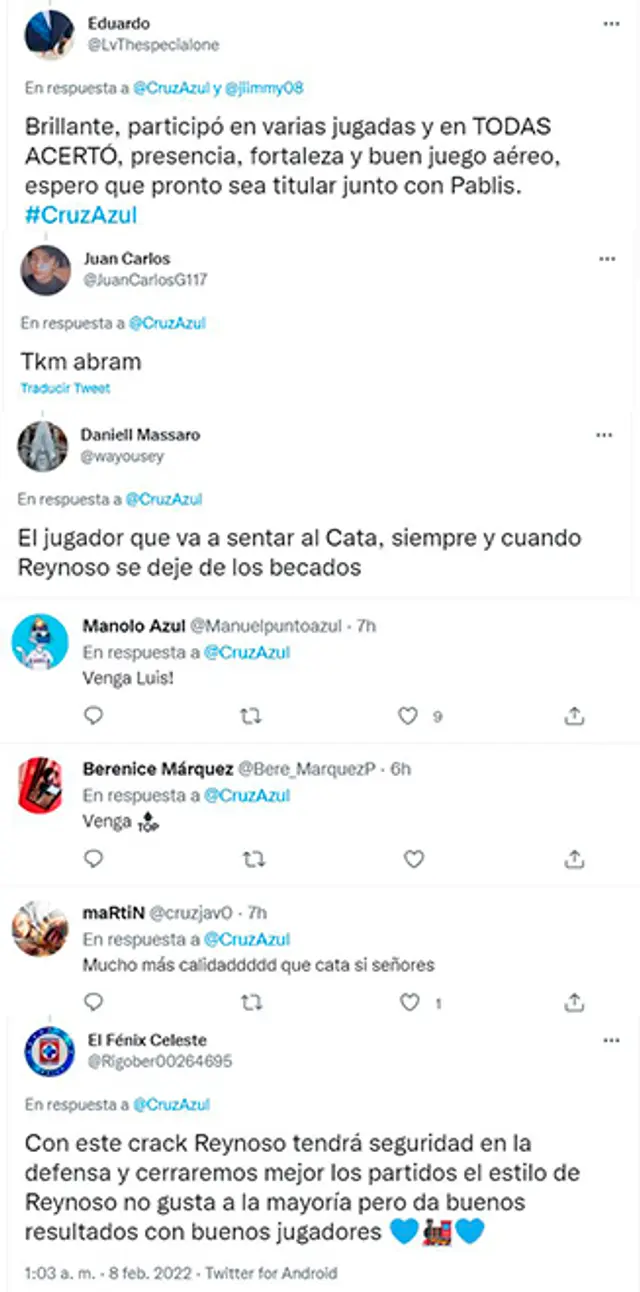
Task: Reply to maRtiN's tweet
Action: click(93, 1002)
